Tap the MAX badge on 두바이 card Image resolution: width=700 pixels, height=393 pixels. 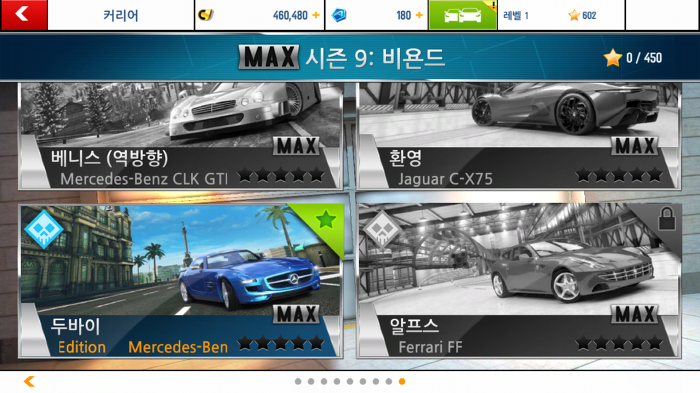click(x=296, y=314)
